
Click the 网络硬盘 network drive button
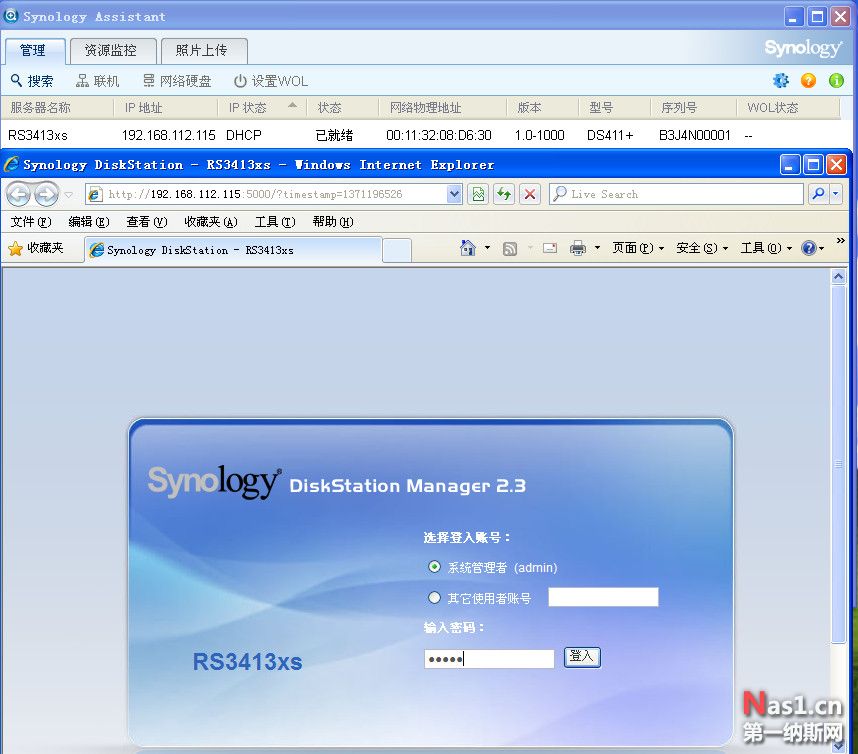[177, 81]
